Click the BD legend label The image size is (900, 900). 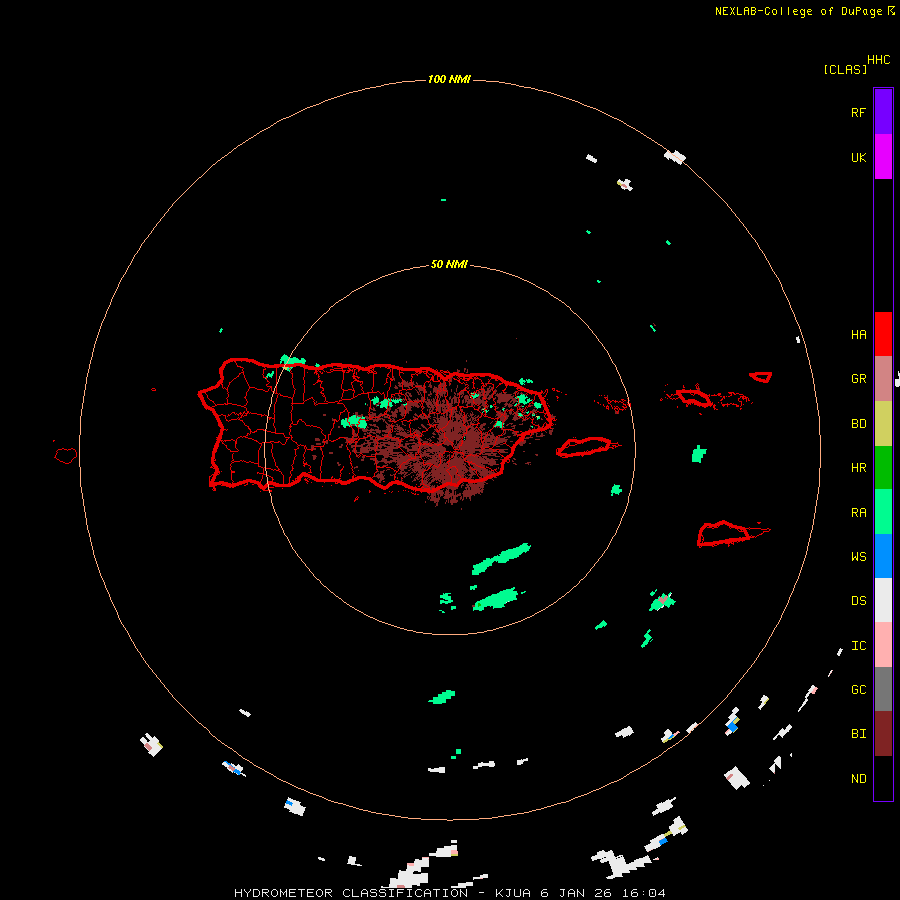click(858, 424)
